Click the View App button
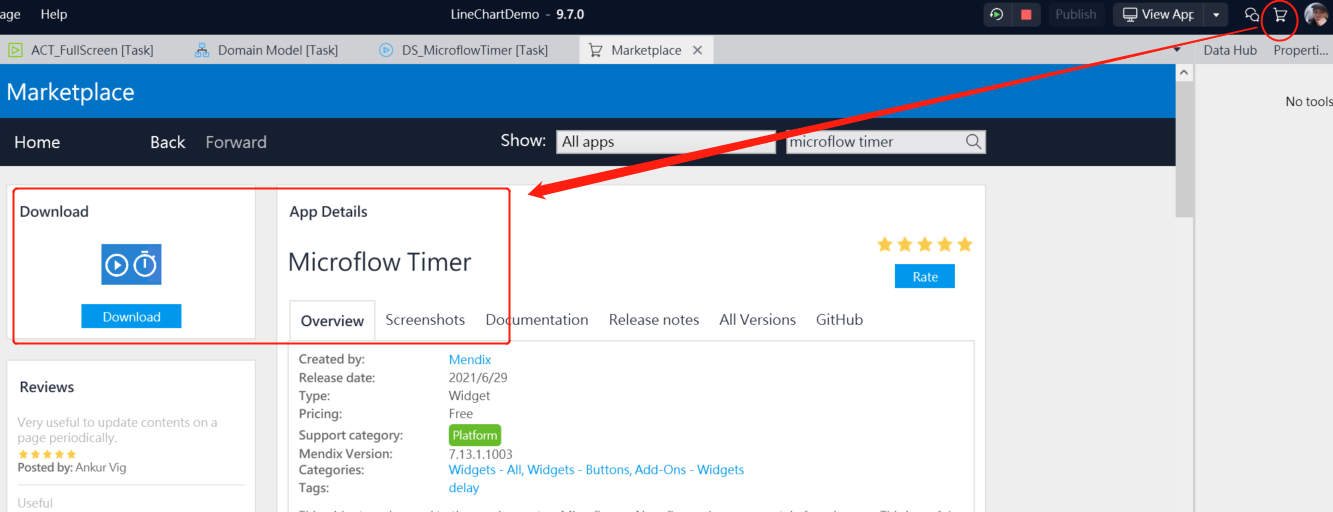Viewport: 1333px width, 512px height. (x=1158, y=14)
